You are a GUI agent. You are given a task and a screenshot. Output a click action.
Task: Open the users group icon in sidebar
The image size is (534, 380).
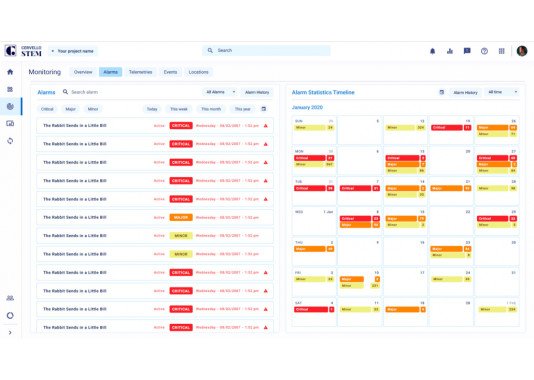(x=10, y=298)
